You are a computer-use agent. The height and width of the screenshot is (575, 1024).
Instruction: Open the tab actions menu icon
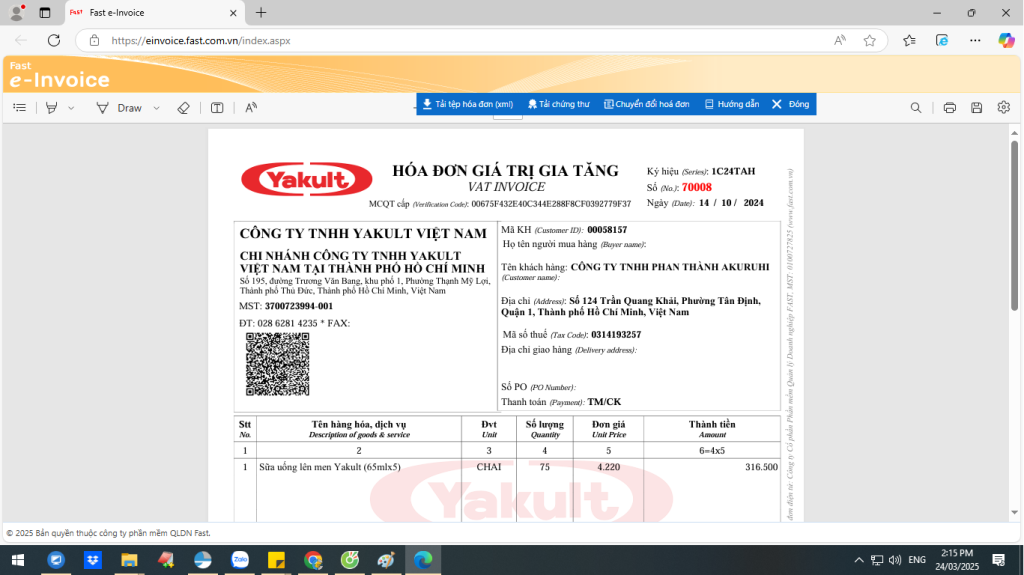click(x=44, y=12)
